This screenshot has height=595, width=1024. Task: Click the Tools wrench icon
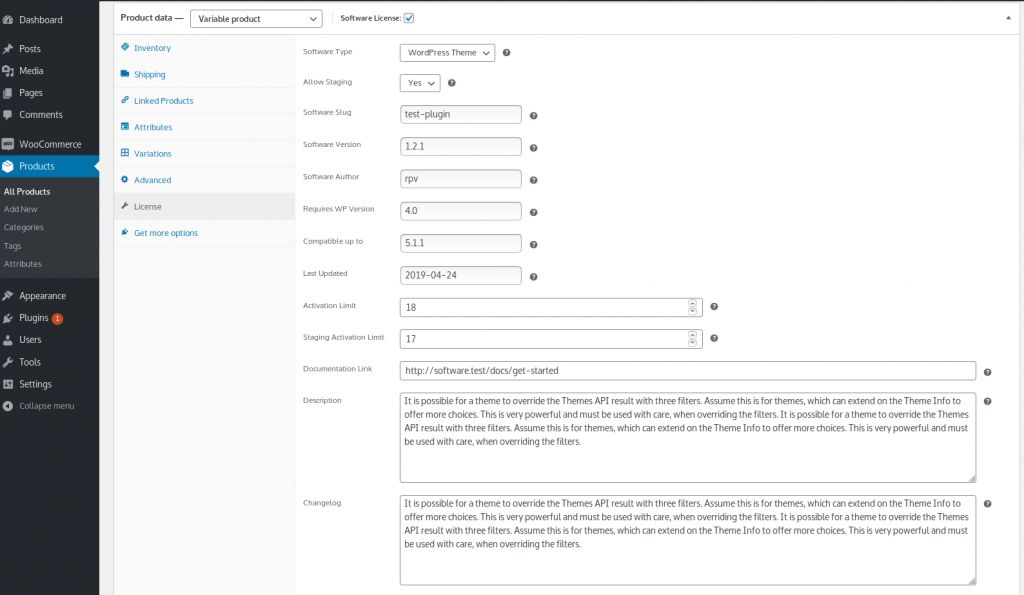(x=8, y=362)
